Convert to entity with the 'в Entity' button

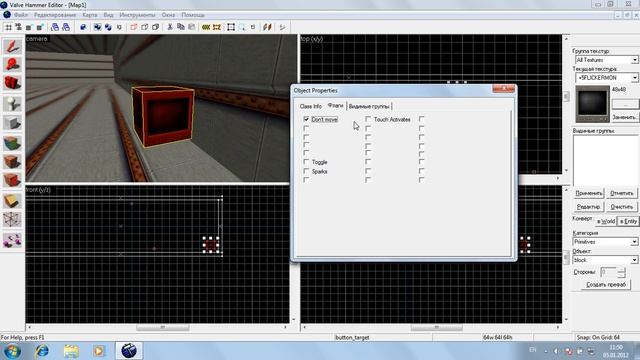tap(628, 221)
